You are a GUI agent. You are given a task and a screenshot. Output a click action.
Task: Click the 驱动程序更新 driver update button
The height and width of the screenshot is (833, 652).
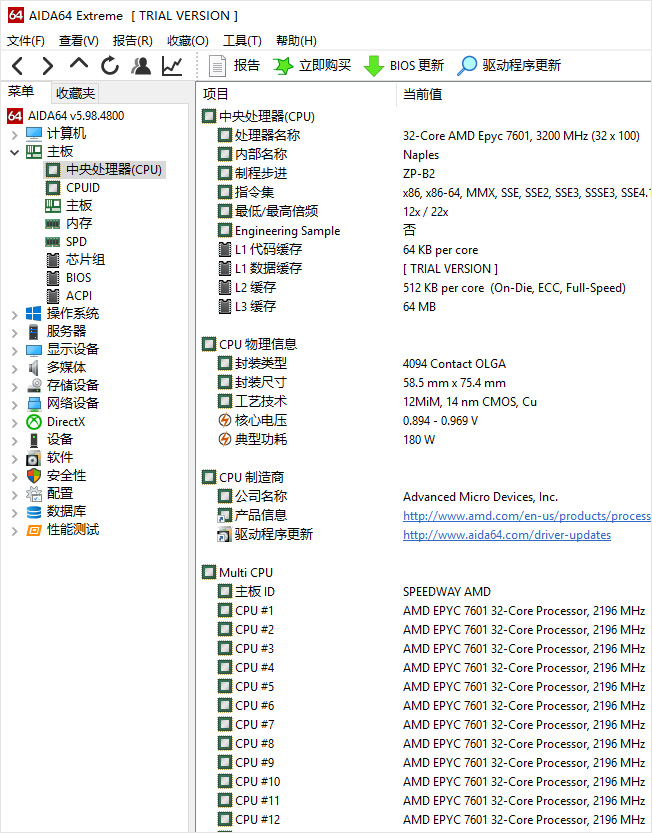[509, 66]
